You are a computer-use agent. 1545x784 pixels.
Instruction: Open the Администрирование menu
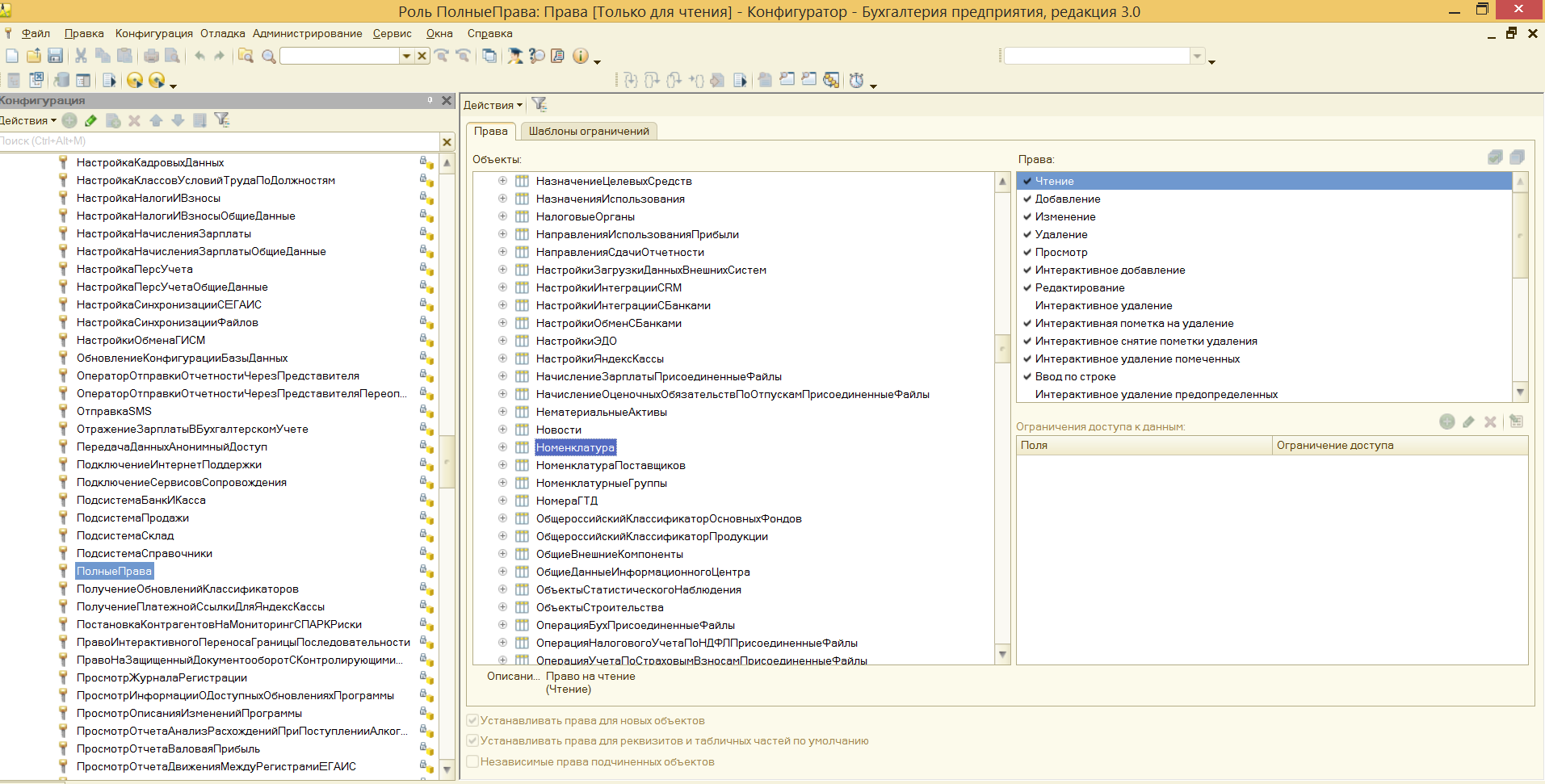pos(307,33)
